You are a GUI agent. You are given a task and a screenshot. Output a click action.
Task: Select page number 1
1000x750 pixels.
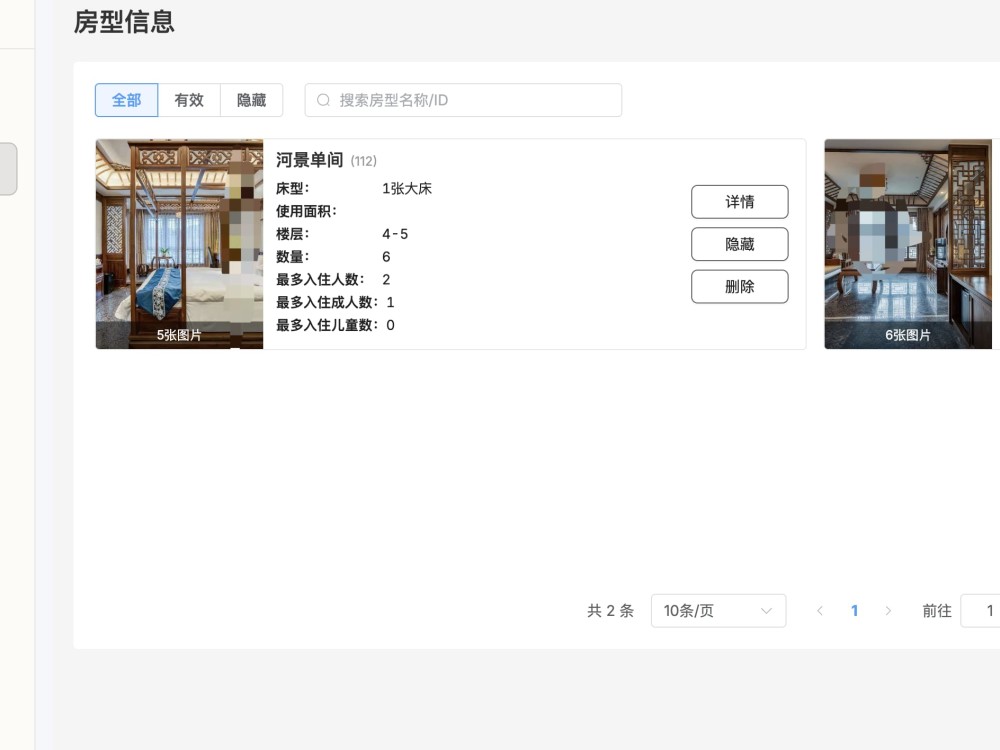(855, 611)
